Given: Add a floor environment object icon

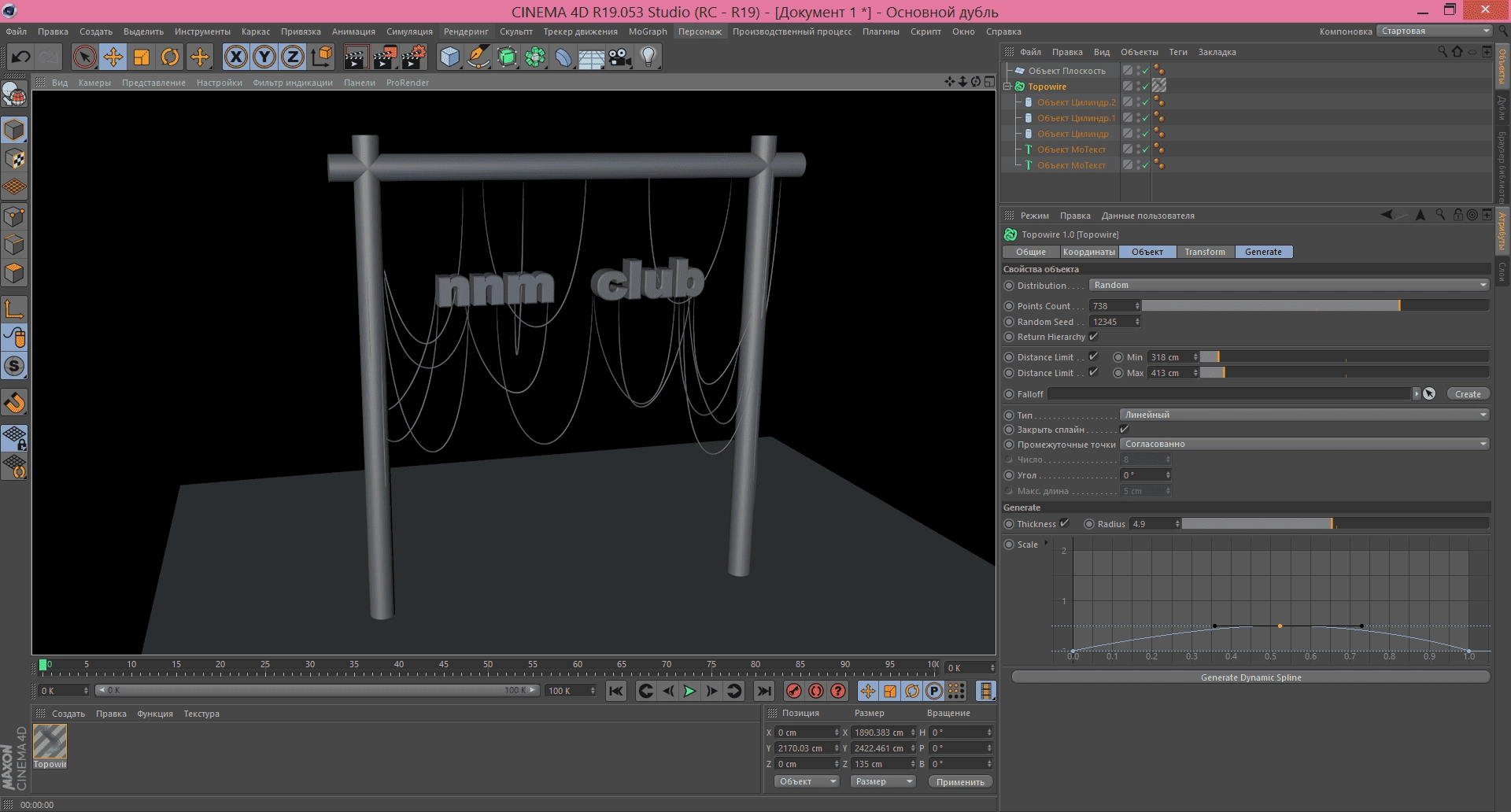Looking at the screenshot, I should click(592, 57).
